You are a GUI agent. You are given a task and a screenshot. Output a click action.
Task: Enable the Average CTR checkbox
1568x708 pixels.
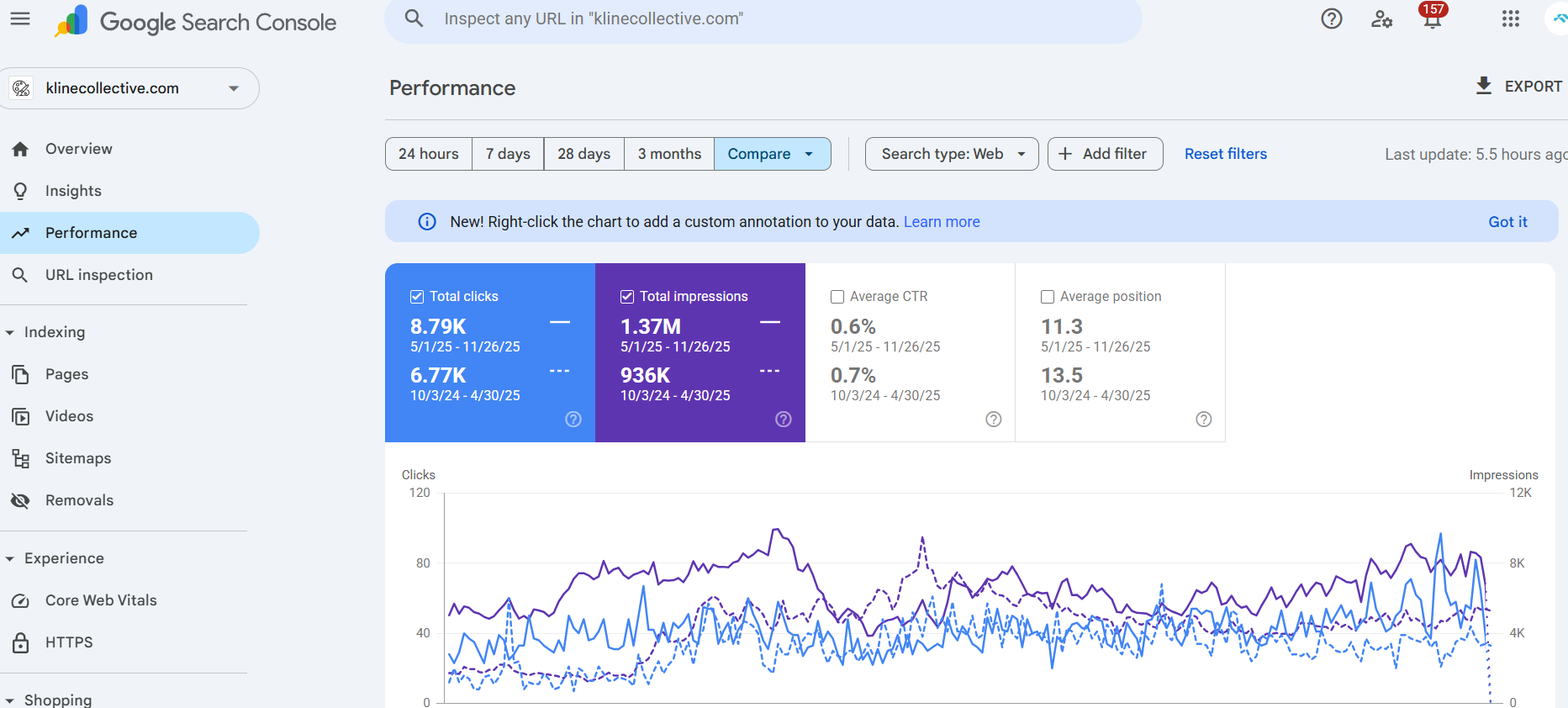(x=837, y=297)
